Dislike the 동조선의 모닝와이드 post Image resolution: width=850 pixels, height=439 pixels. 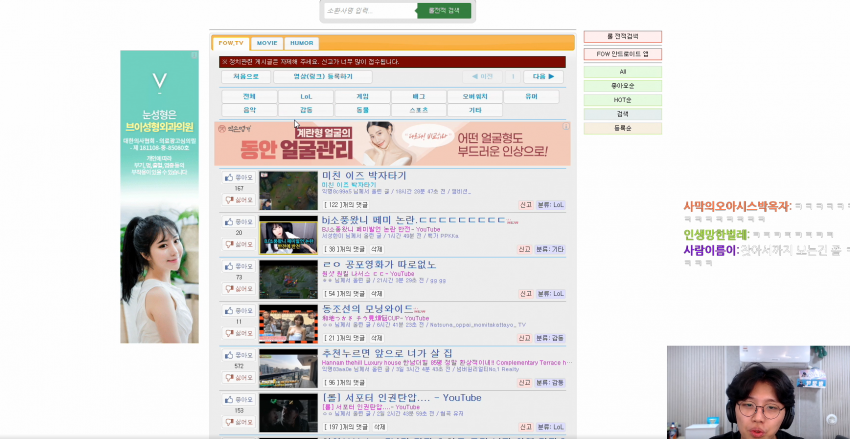[239, 333]
